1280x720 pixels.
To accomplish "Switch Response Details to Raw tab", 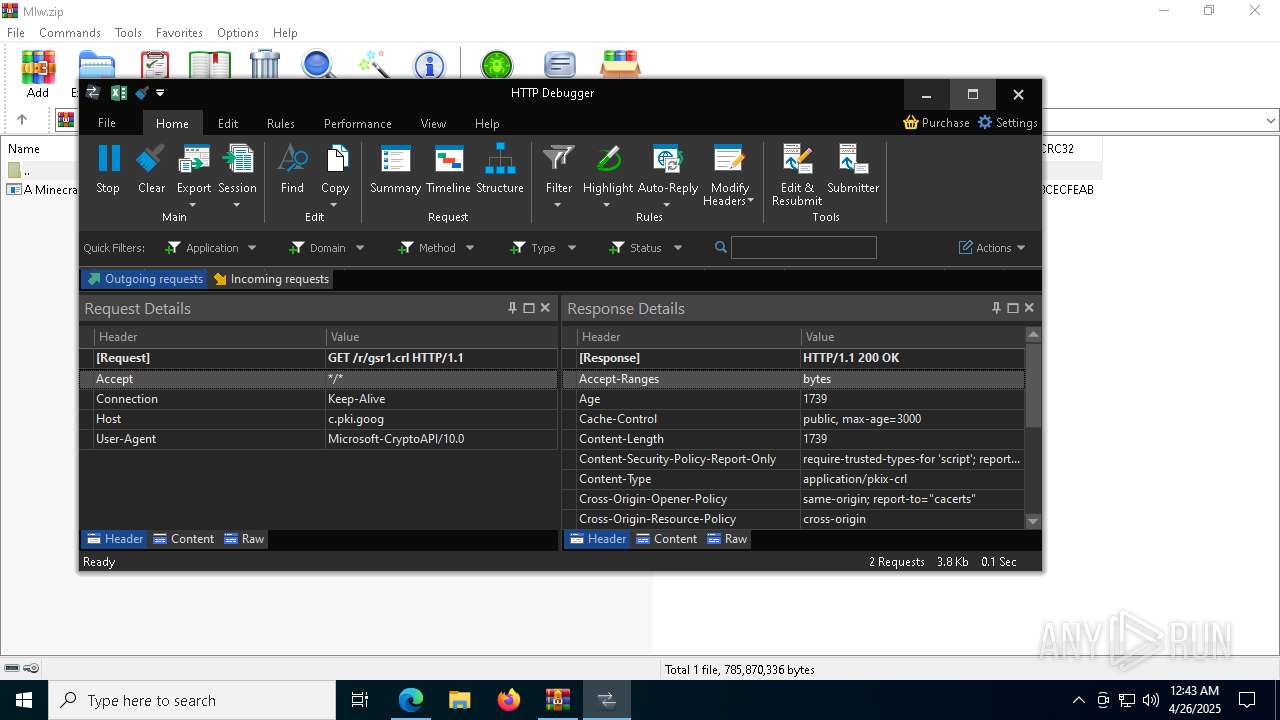I will point(727,539).
